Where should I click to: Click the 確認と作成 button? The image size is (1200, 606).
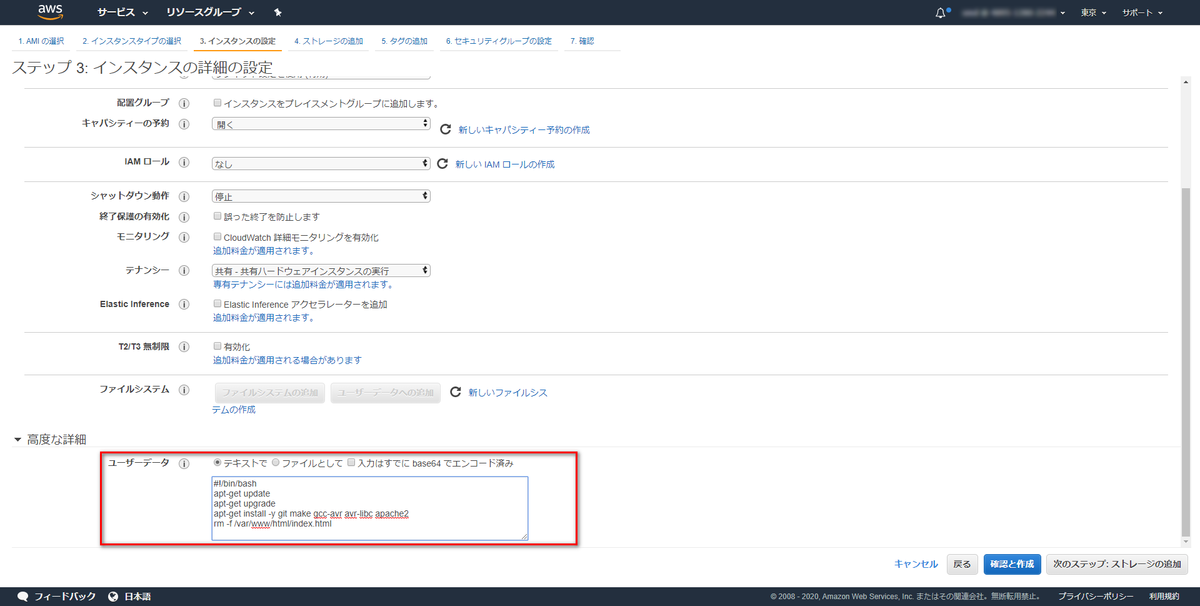(1012, 564)
